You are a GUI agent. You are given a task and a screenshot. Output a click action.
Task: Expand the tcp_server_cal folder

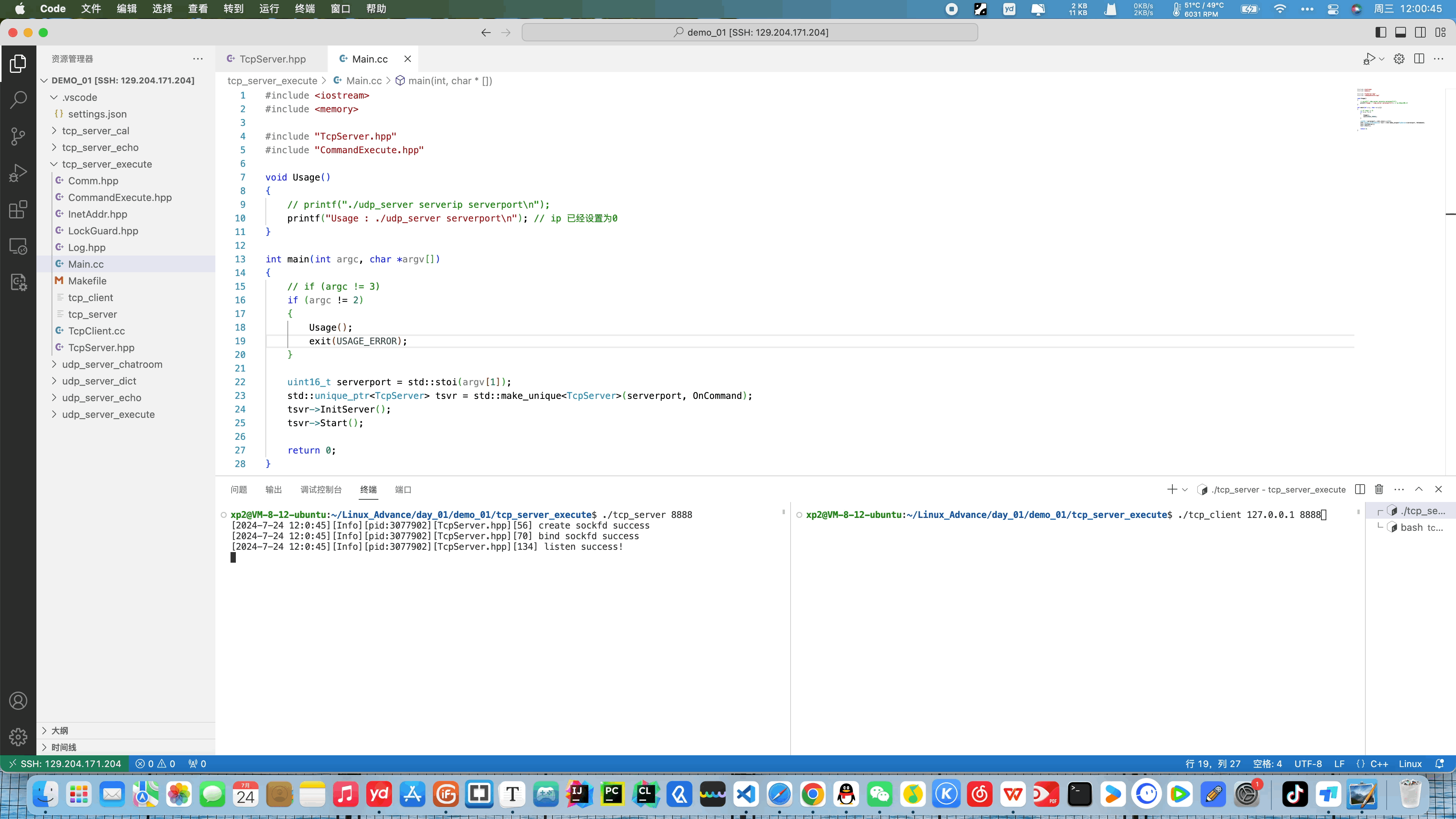(96, 130)
